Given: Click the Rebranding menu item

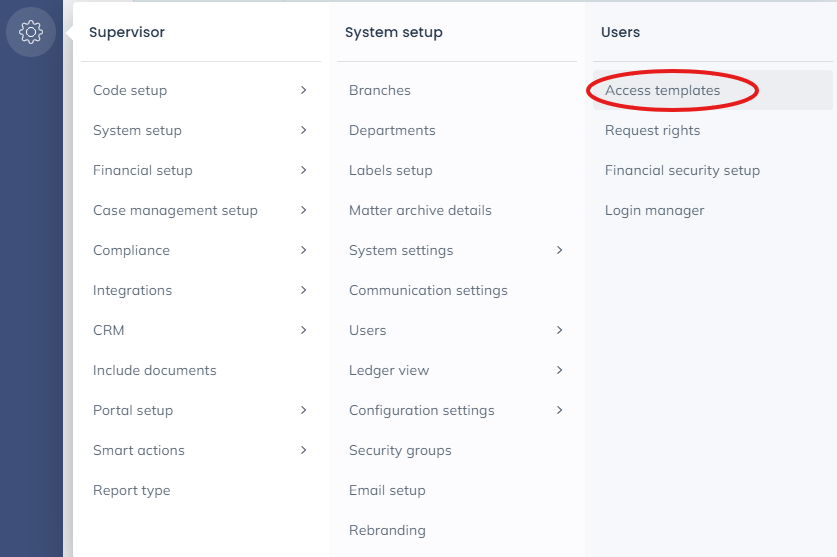Looking at the screenshot, I should click(387, 530).
